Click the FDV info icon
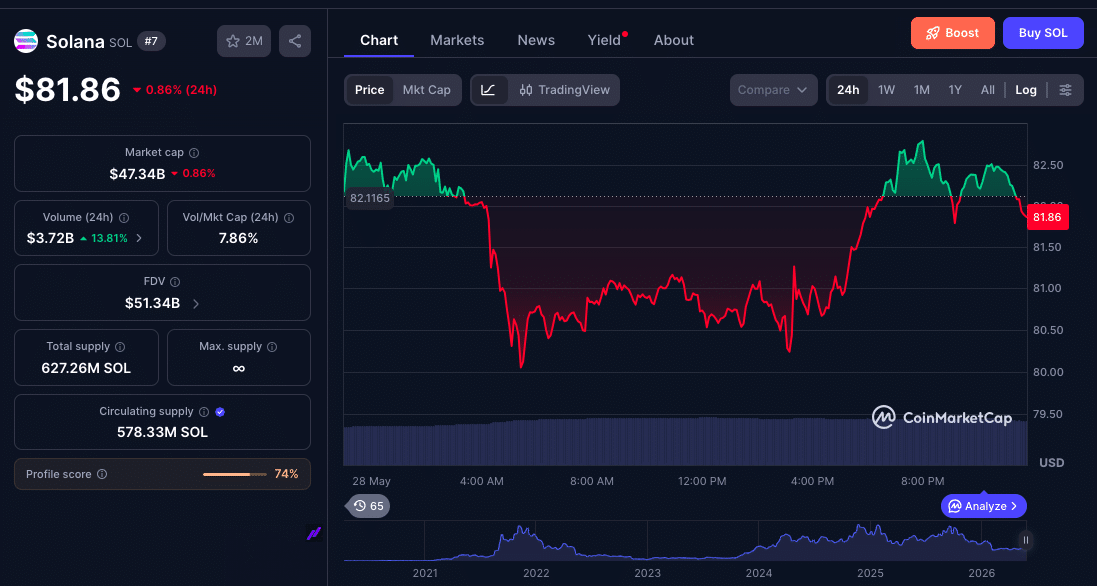Image resolution: width=1097 pixels, height=586 pixels. coord(175,282)
